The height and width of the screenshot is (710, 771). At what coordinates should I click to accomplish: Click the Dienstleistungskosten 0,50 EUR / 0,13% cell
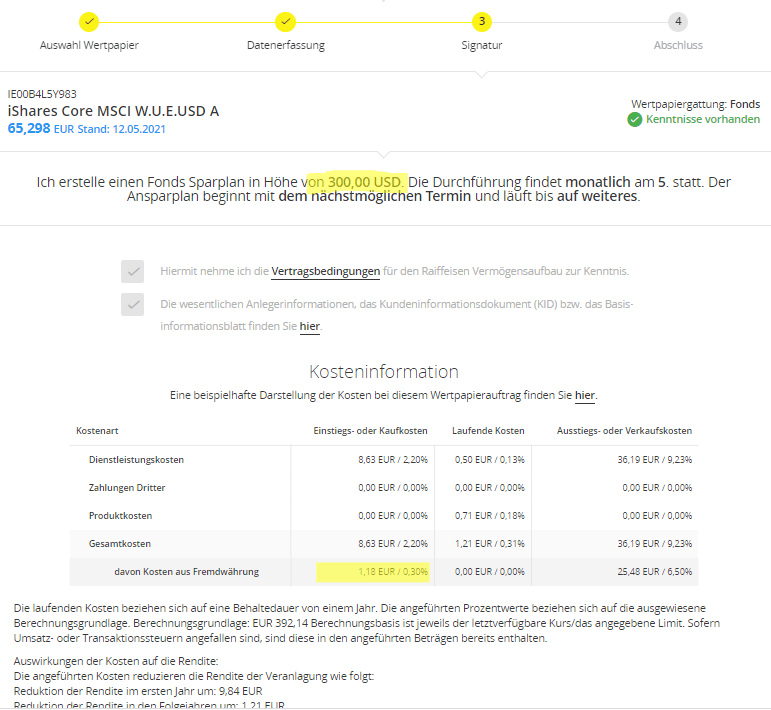click(490, 460)
